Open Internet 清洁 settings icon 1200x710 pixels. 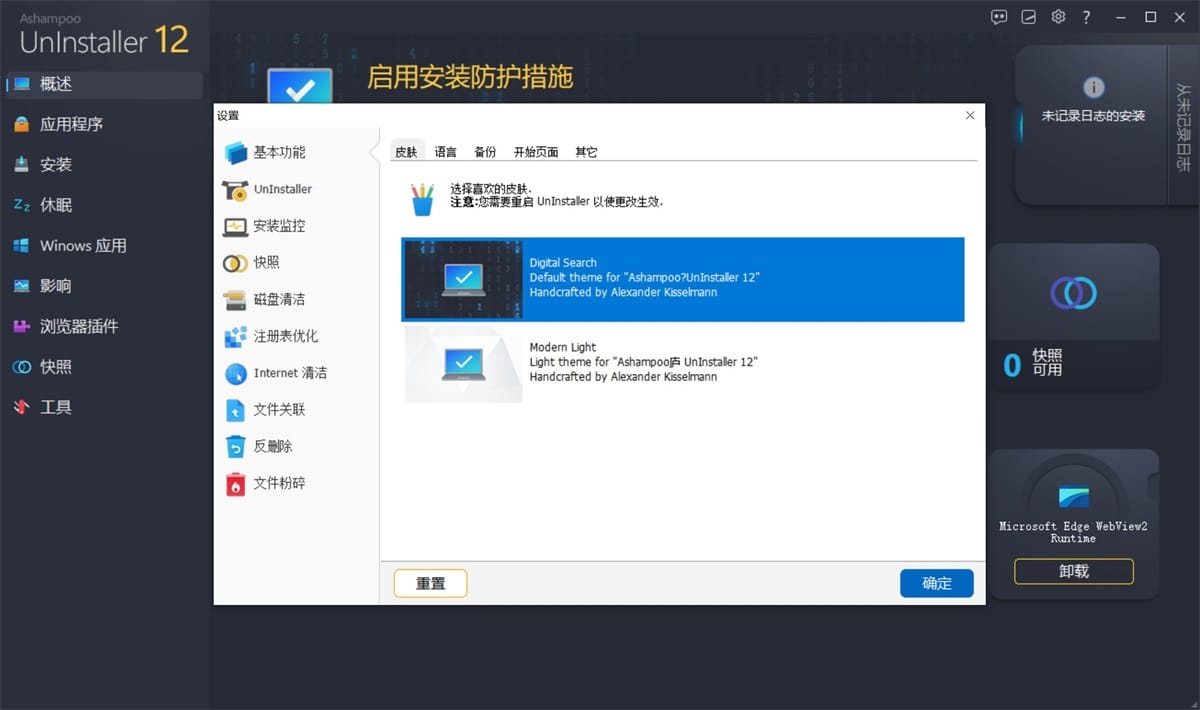(x=236, y=374)
